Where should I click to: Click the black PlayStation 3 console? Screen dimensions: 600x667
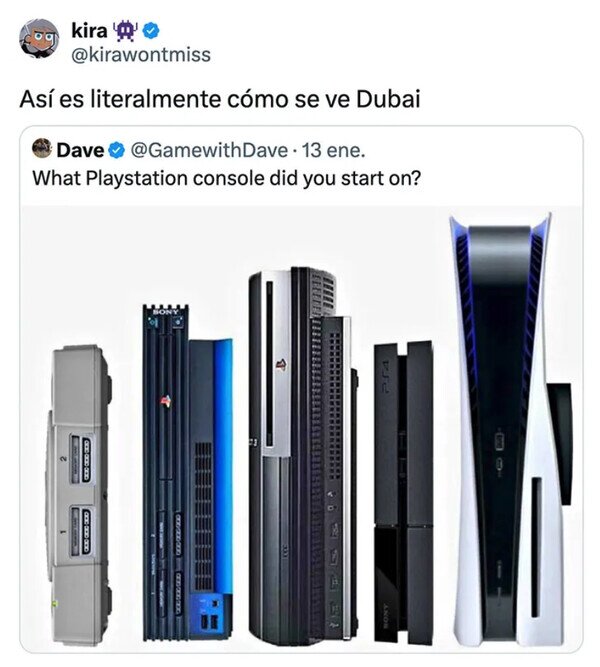click(x=303, y=455)
